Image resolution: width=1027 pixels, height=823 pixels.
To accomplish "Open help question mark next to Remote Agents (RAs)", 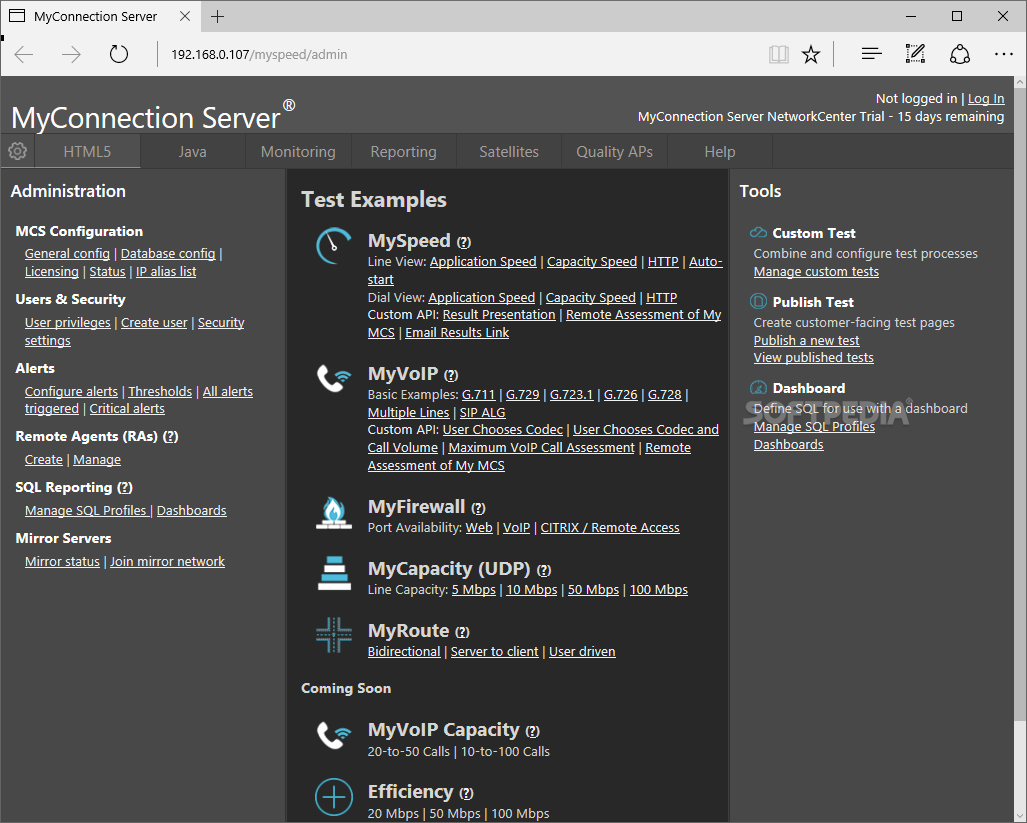I will [x=170, y=437].
